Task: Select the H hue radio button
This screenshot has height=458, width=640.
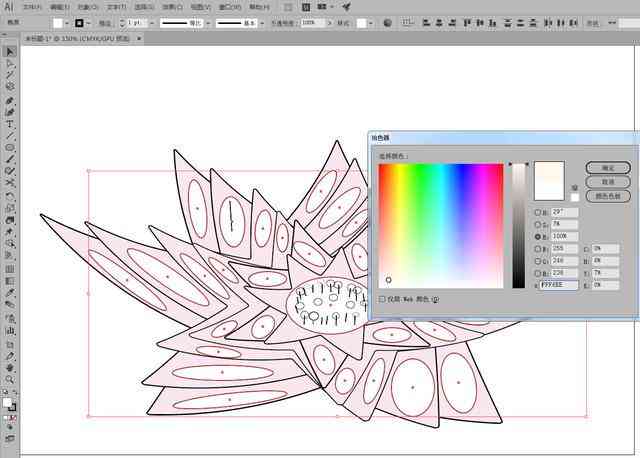Action: (x=538, y=213)
